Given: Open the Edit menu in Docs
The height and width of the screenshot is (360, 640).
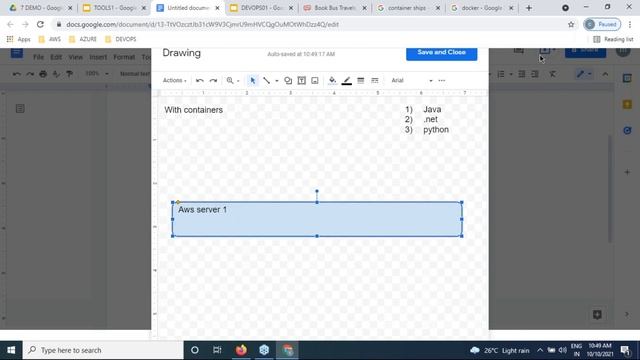Looking at the screenshot, I should (56, 57).
